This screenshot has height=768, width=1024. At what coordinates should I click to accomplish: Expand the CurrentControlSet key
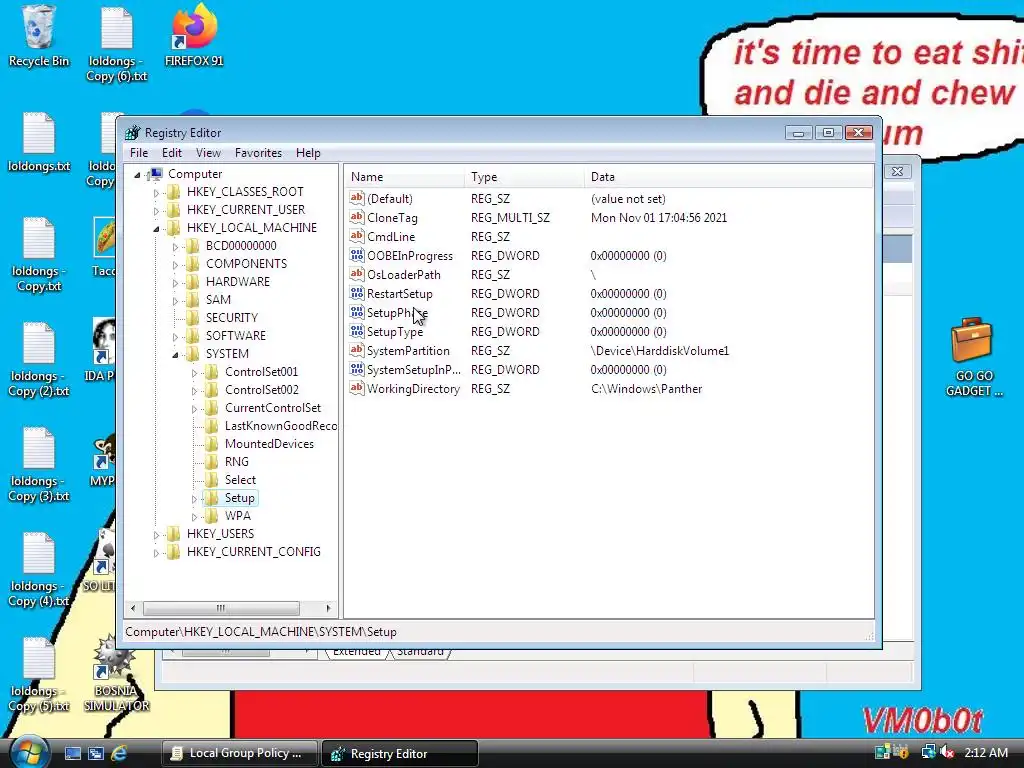194,409
